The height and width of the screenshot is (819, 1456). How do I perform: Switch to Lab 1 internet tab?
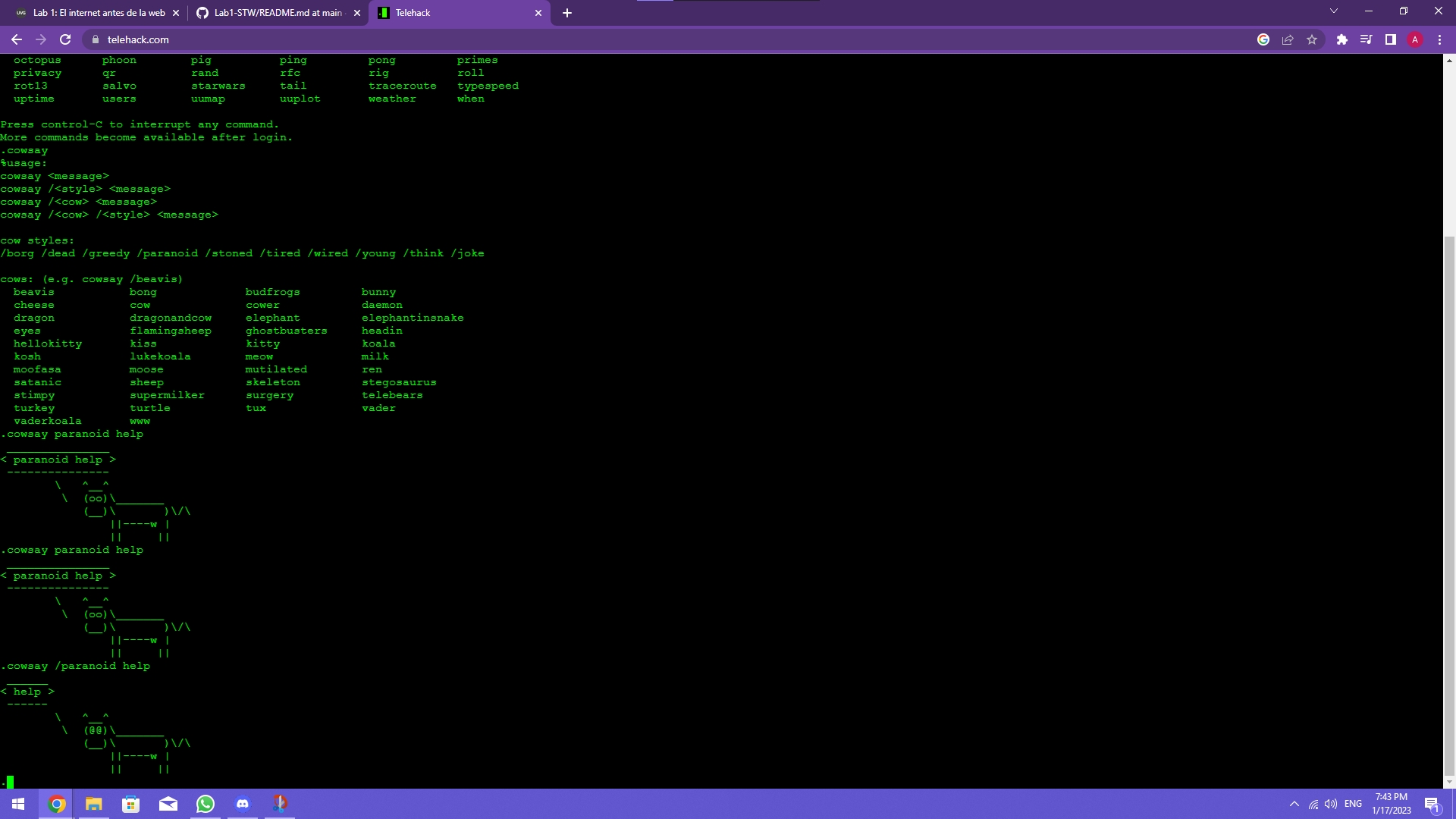click(99, 13)
